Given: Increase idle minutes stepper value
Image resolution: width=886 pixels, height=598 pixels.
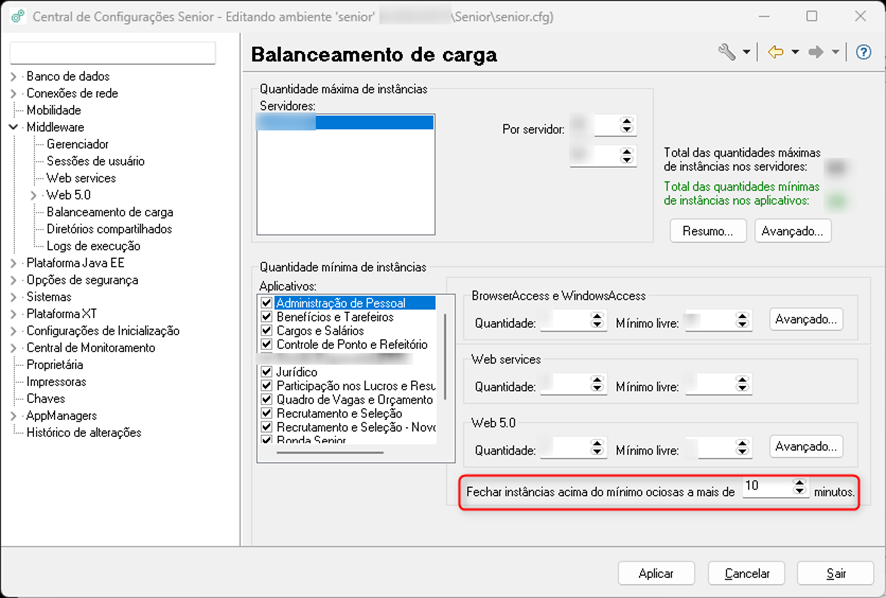Looking at the screenshot, I should (799, 482).
